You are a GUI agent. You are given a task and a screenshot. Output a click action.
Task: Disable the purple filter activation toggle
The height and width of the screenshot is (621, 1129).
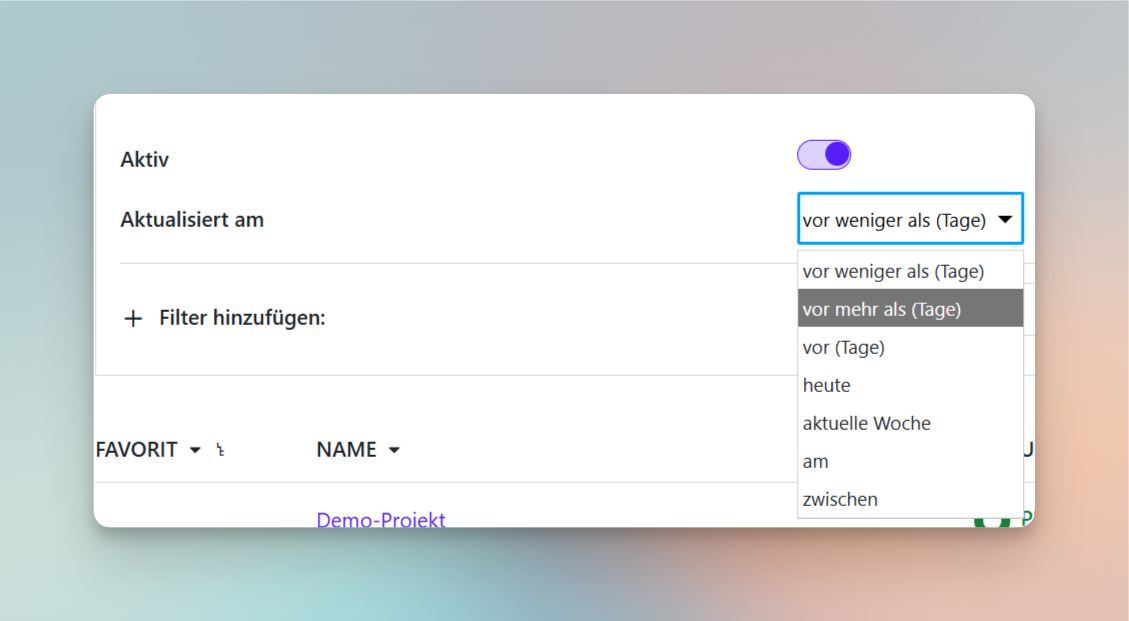point(823,154)
